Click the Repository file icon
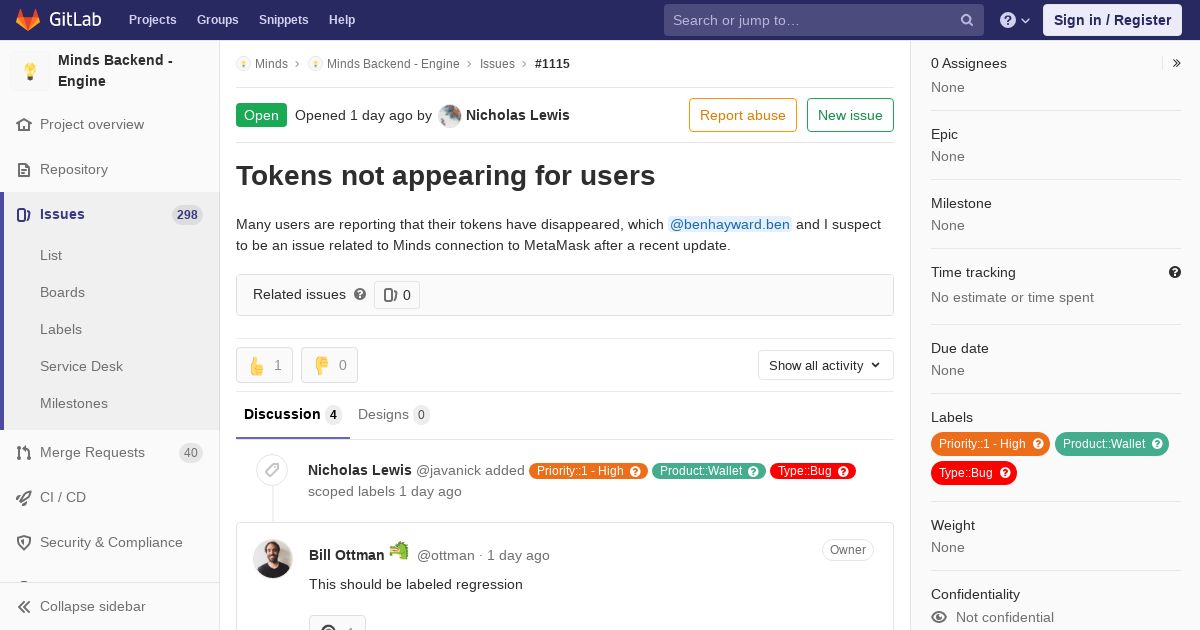Screen dimensions: 1200x630 [24, 170]
